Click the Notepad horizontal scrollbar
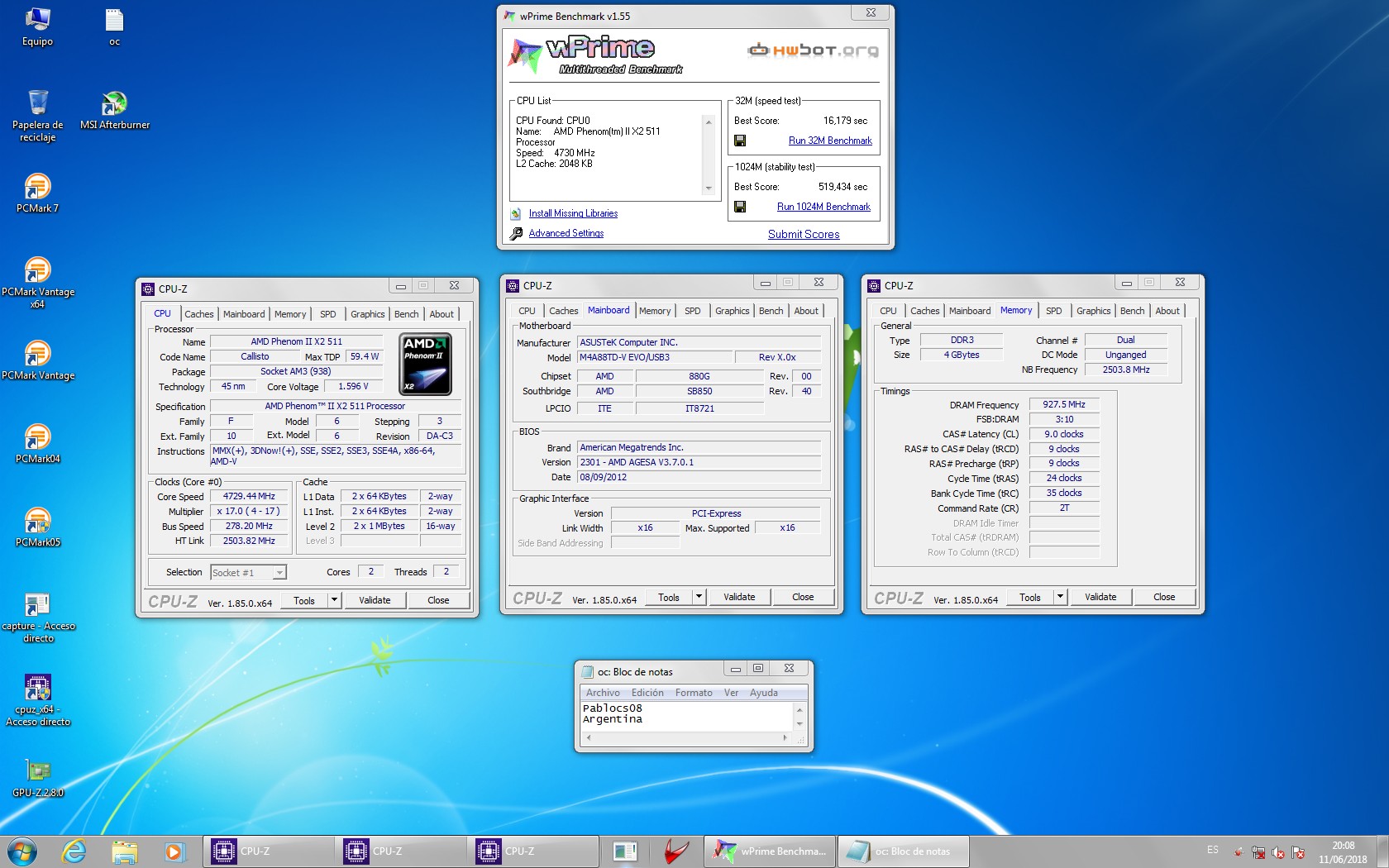Screen dimensions: 1389x868 click(x=687, y=737)
